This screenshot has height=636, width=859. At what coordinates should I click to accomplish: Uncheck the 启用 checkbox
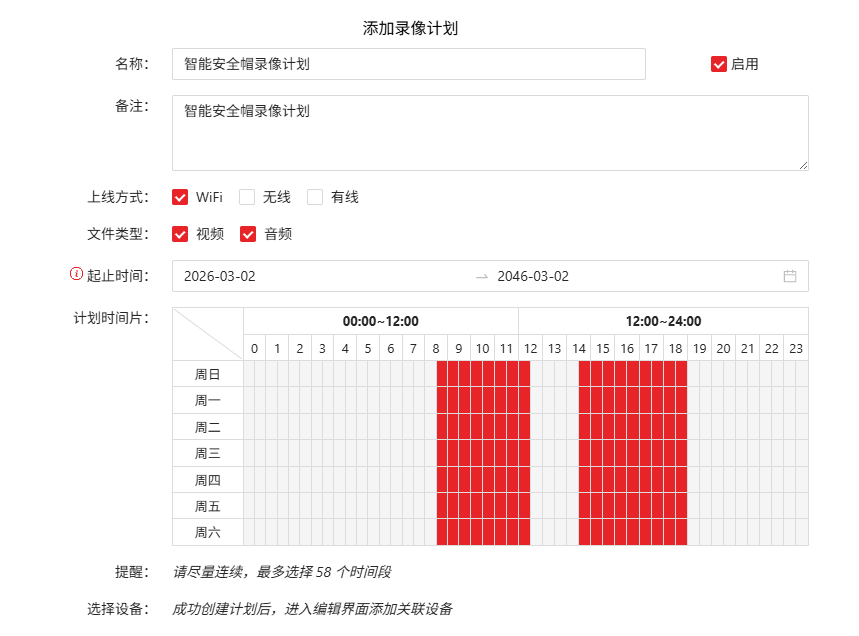click(719, 64)
